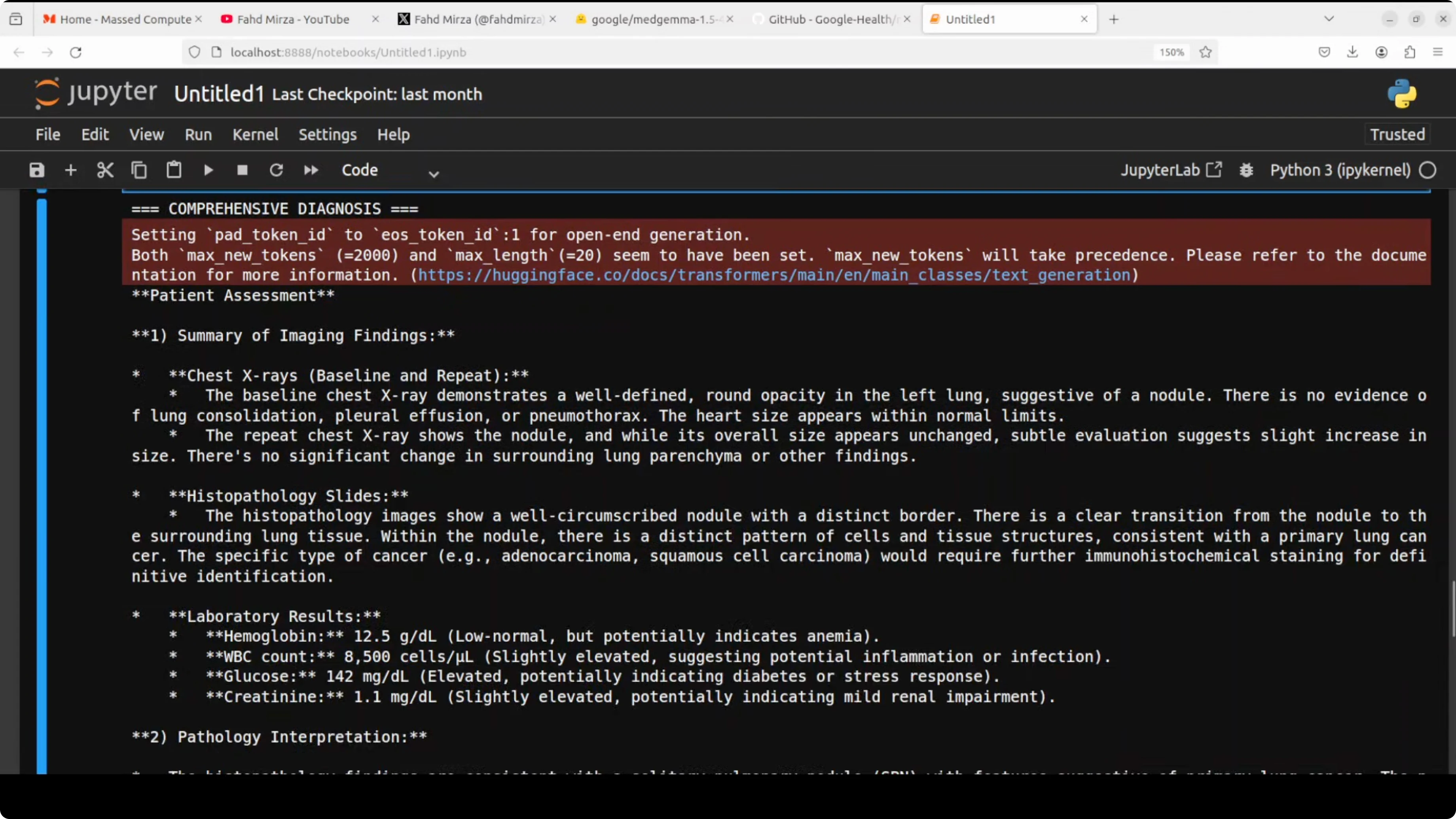Screen dimensions: 1456x819
Task: Enable the debugger bug icon
Action: [1246, 170]
